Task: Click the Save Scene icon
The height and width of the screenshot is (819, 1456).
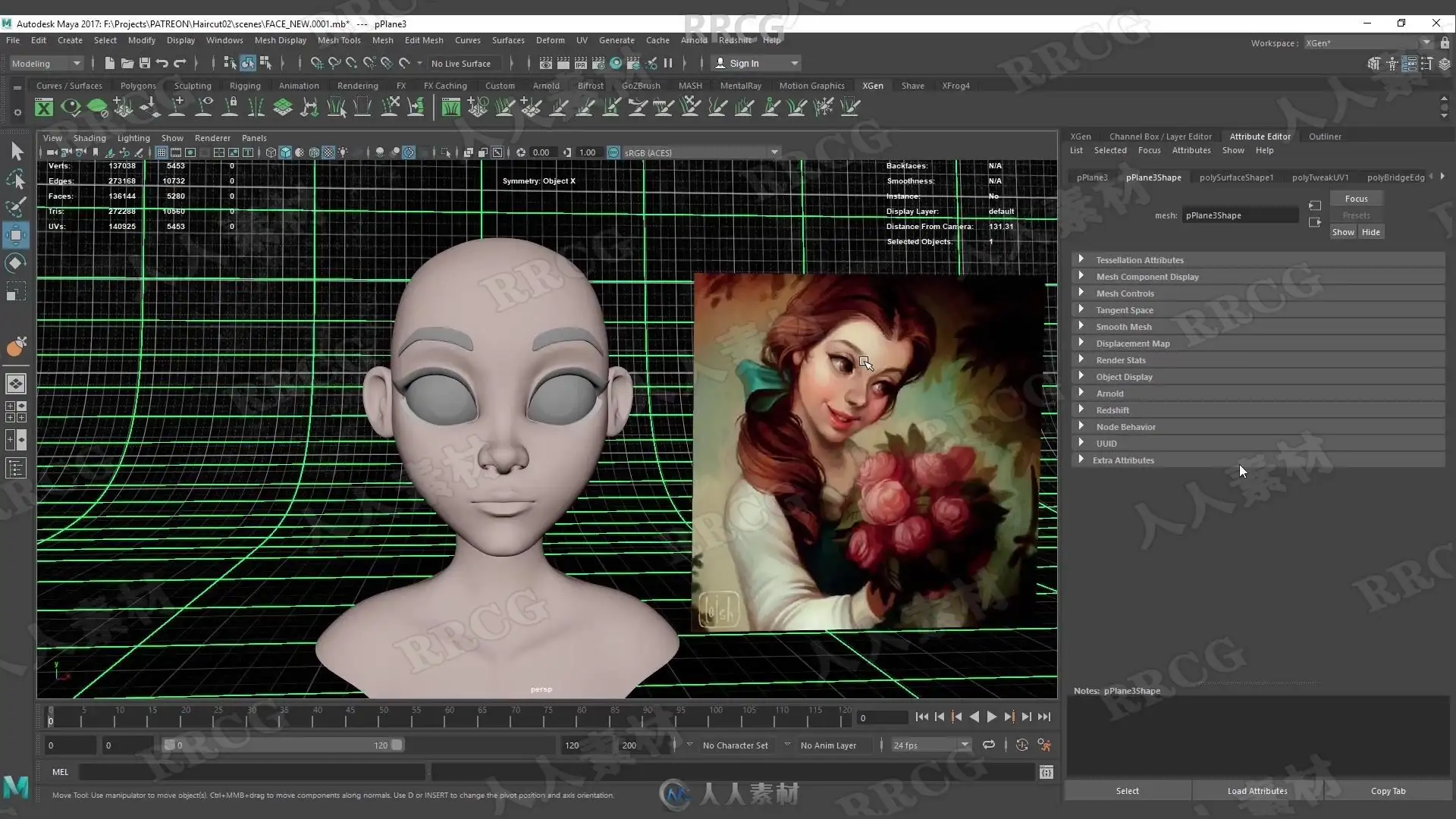Action: pyautogui.click(x=144, y=63)
